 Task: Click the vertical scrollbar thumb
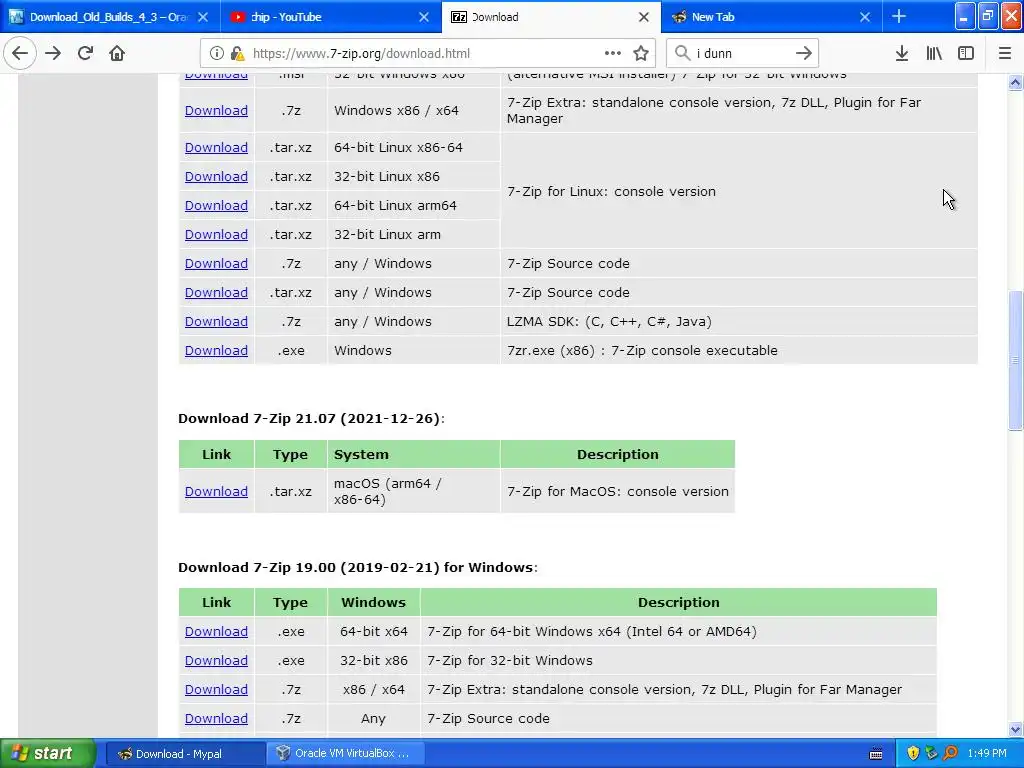1015,360
